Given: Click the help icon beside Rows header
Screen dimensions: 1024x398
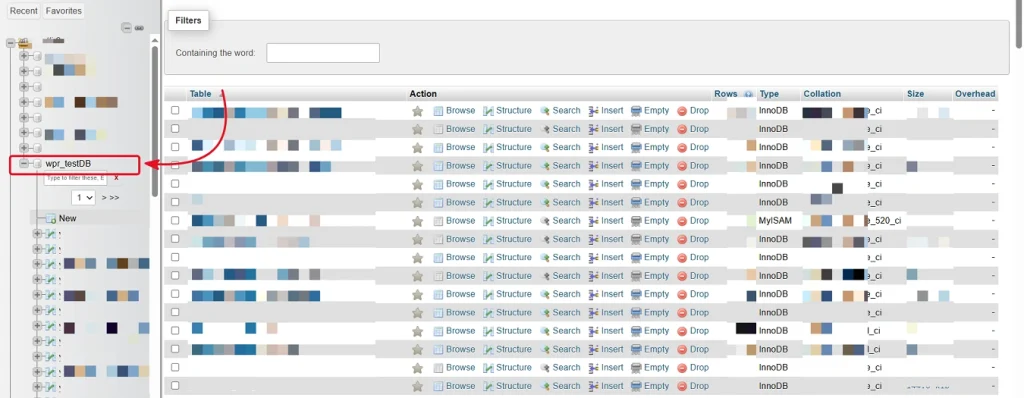Looking at the screenshot, I should 748,94.
